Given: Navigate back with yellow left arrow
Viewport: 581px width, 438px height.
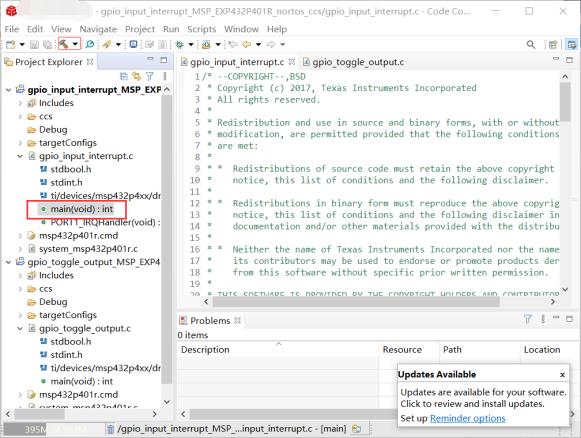Looking at the screenshot, I should pyautogui.click(x=247, y=44).
